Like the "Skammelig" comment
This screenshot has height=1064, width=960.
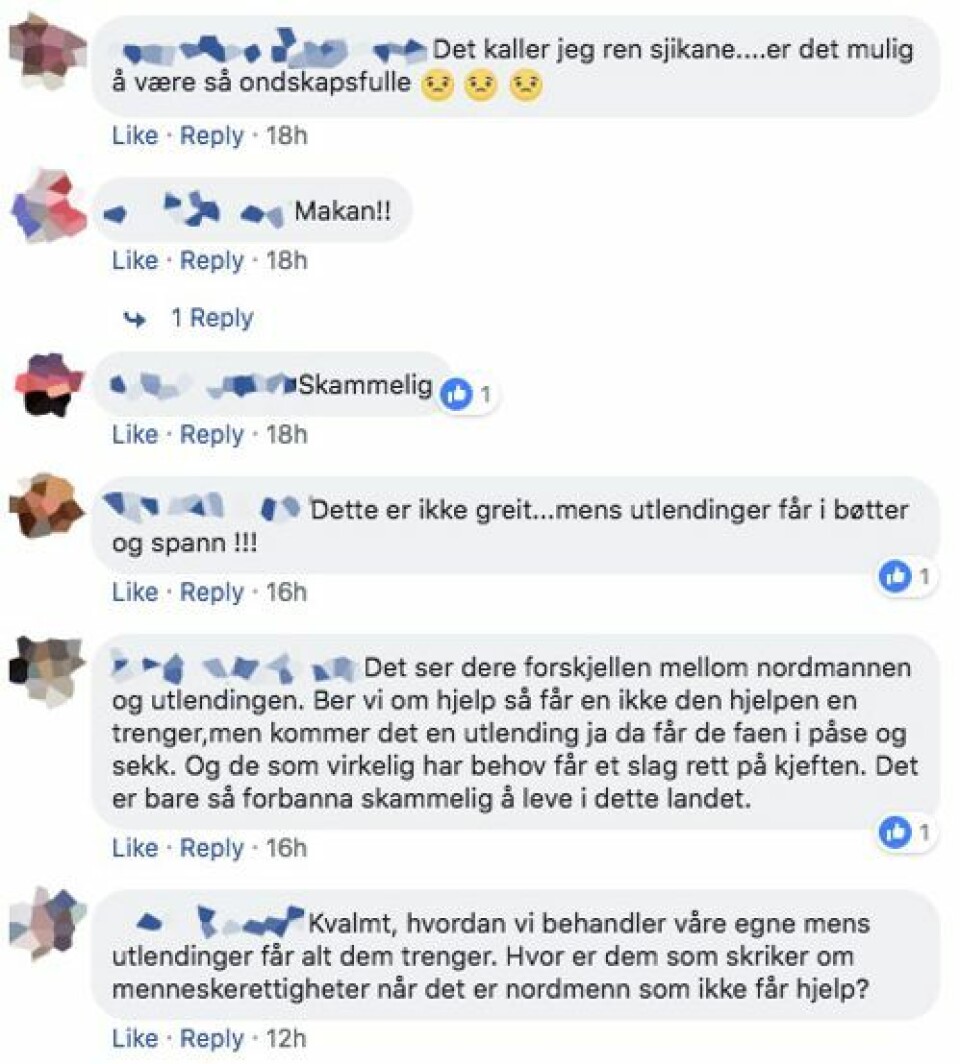tap(134, 434)
